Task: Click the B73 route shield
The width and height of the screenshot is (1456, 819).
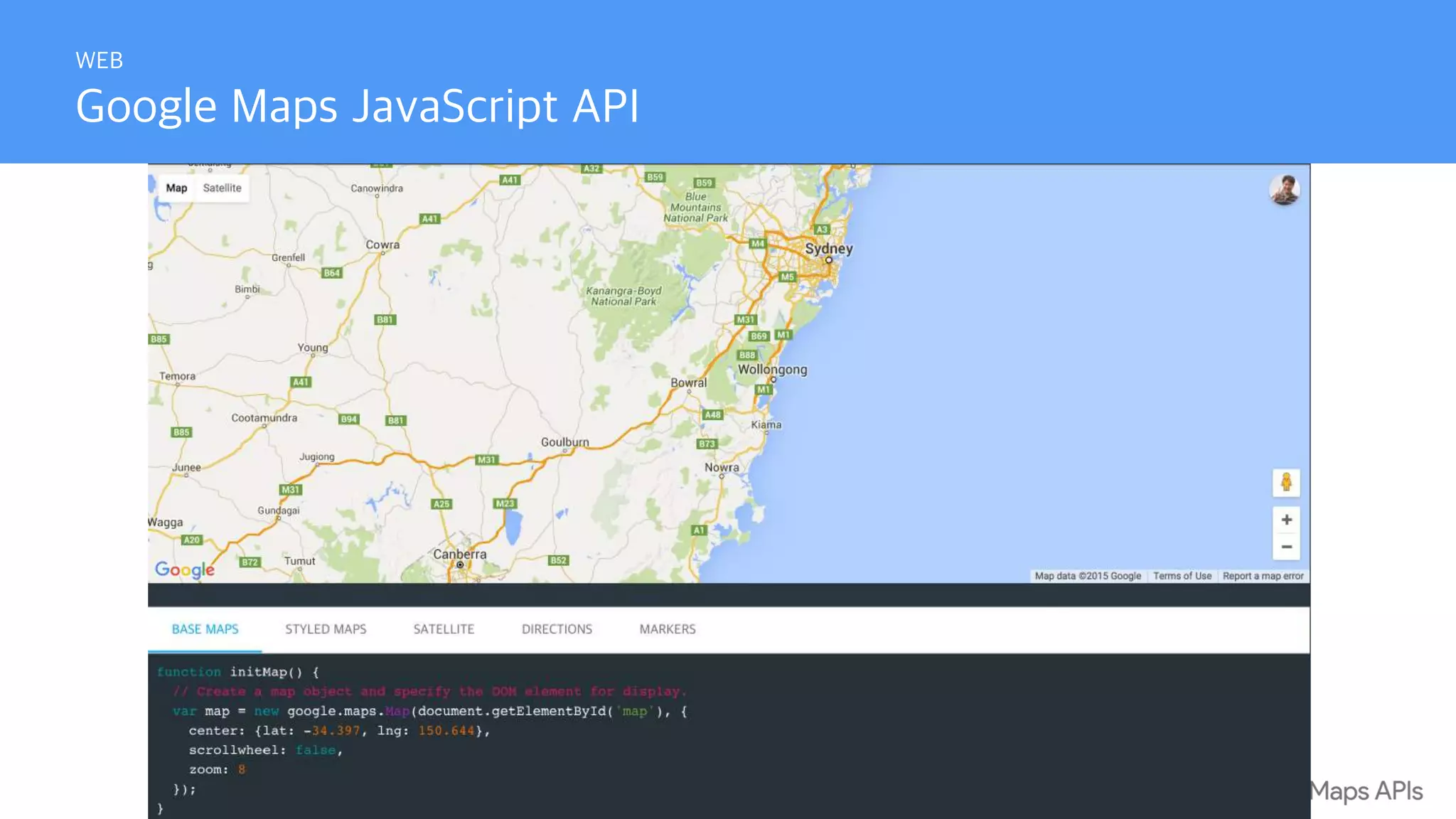Action: (707, 444)
